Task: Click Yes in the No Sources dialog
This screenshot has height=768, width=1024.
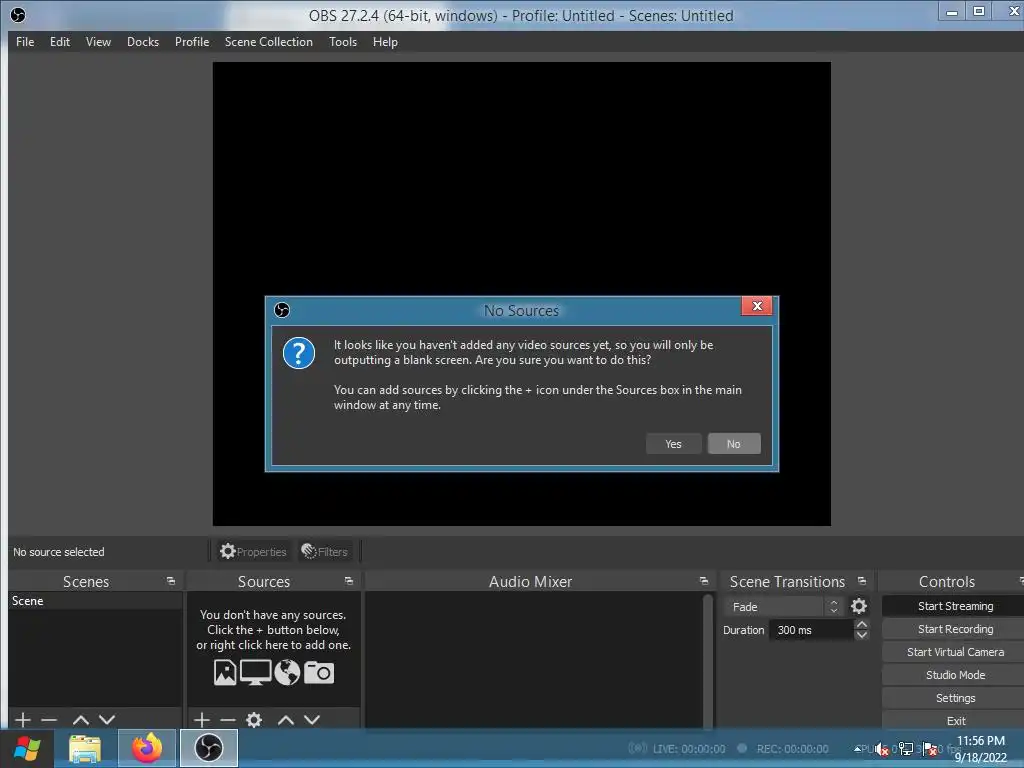Action: click(673, 444)
